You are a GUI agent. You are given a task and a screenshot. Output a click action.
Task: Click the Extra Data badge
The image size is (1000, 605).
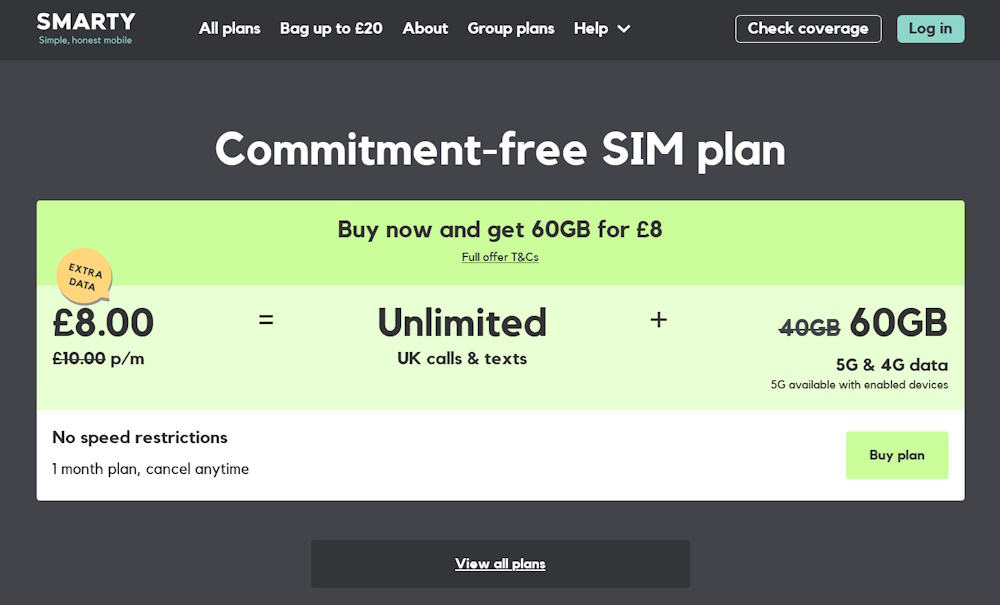point(84,275)
